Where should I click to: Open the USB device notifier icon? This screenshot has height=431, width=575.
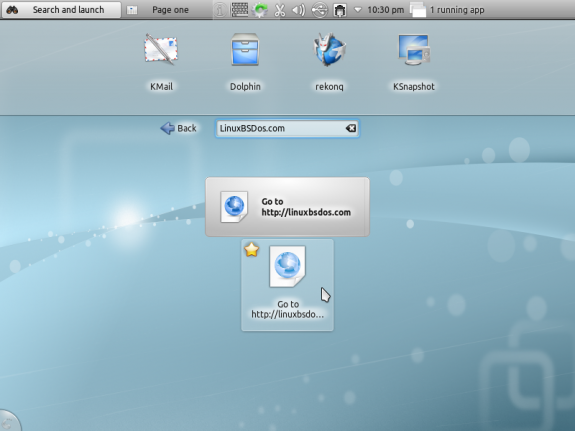pos(319,10)
